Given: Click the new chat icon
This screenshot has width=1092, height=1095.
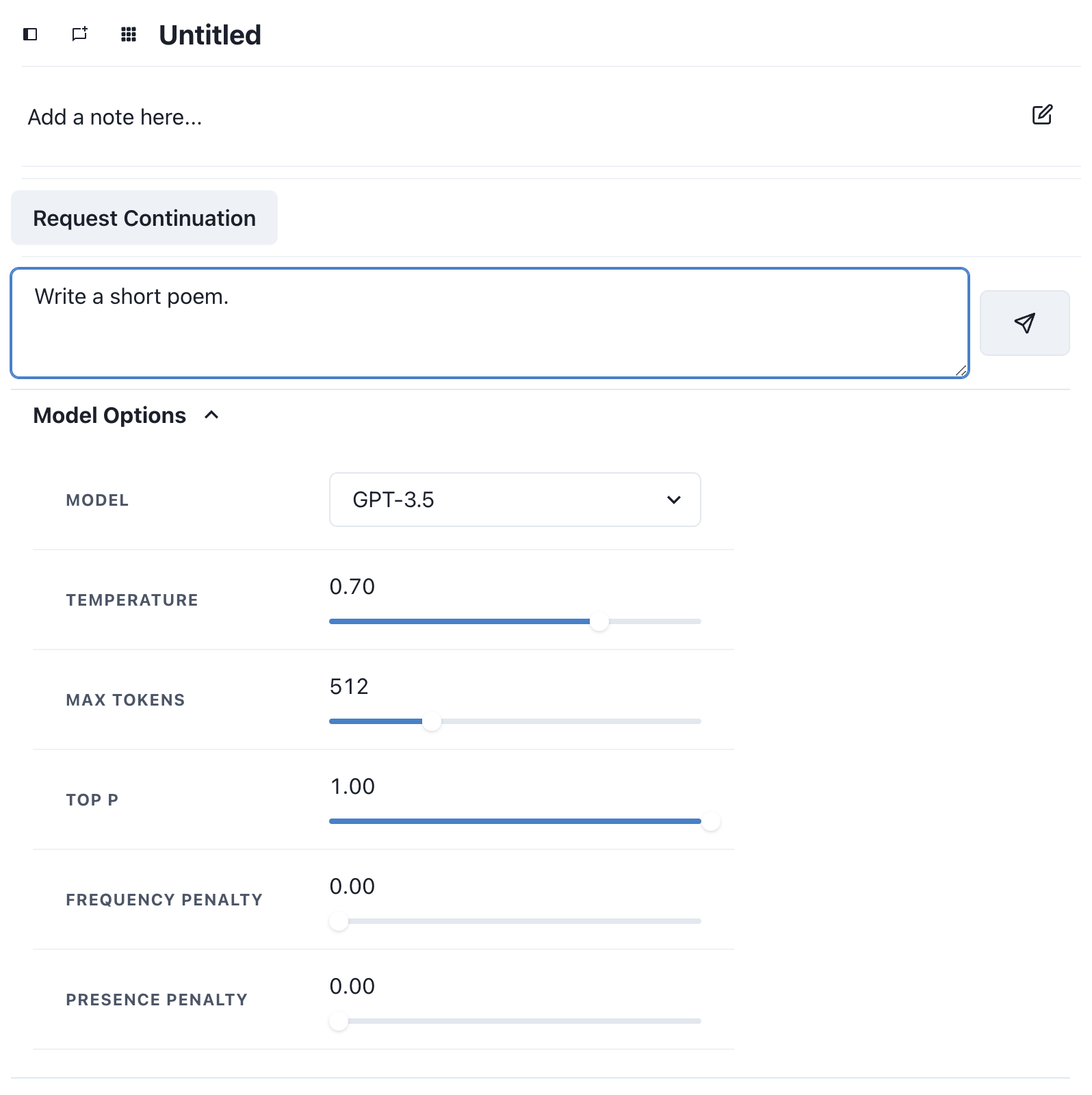Looking at the screenshot, I should tap(79, 34).
